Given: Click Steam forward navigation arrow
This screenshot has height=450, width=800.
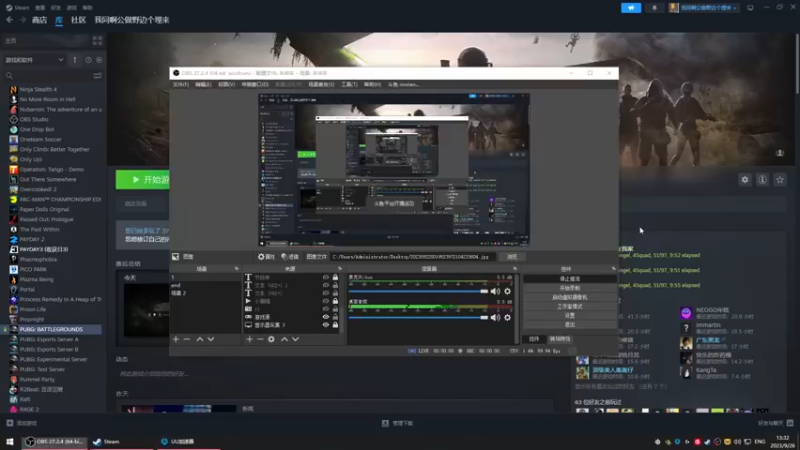Looking at the screenshot, I should click(22, 20).
